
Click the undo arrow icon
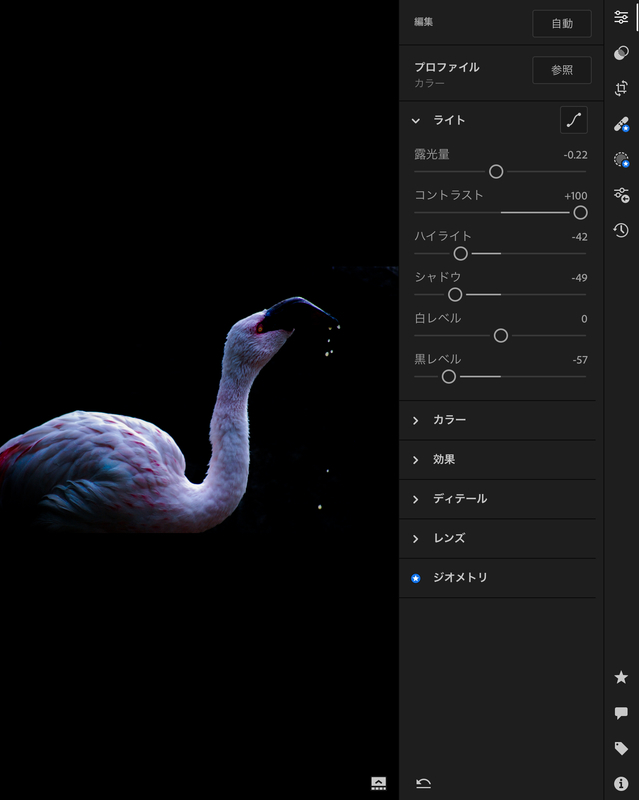tap(423, 783)
